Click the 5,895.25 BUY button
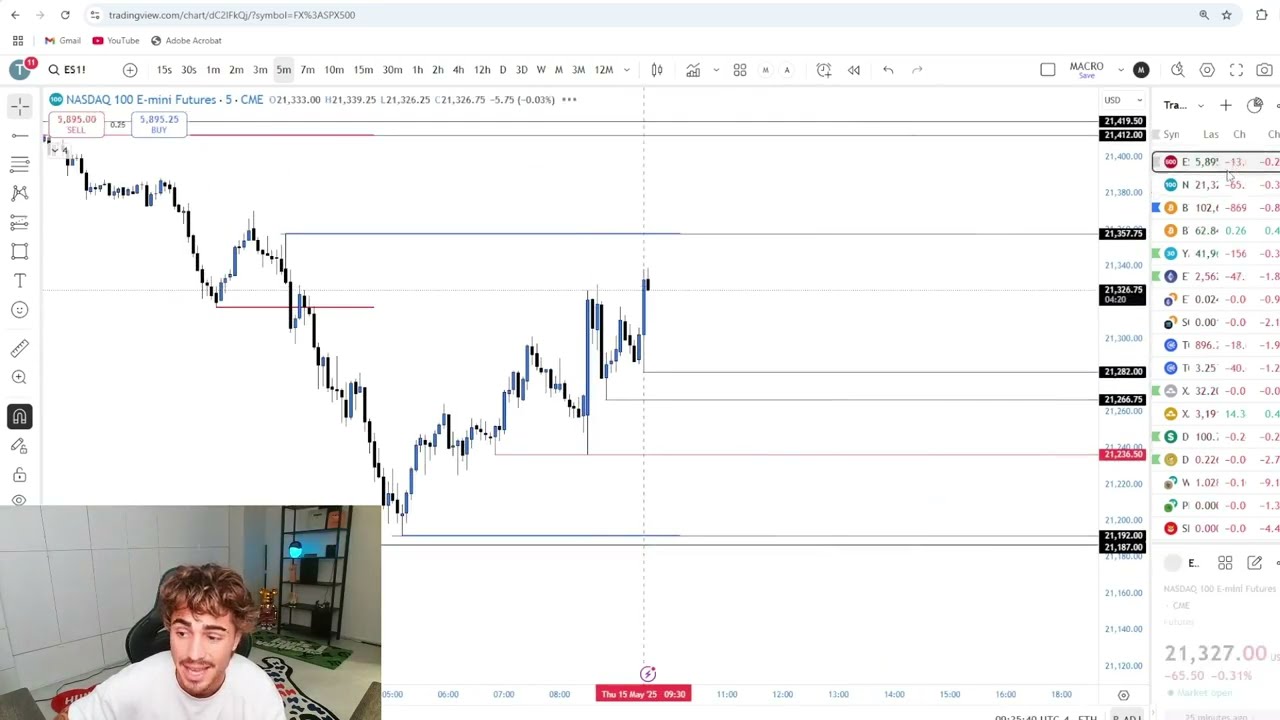Viewport: 1280px width, 720px height. [159, 125]
